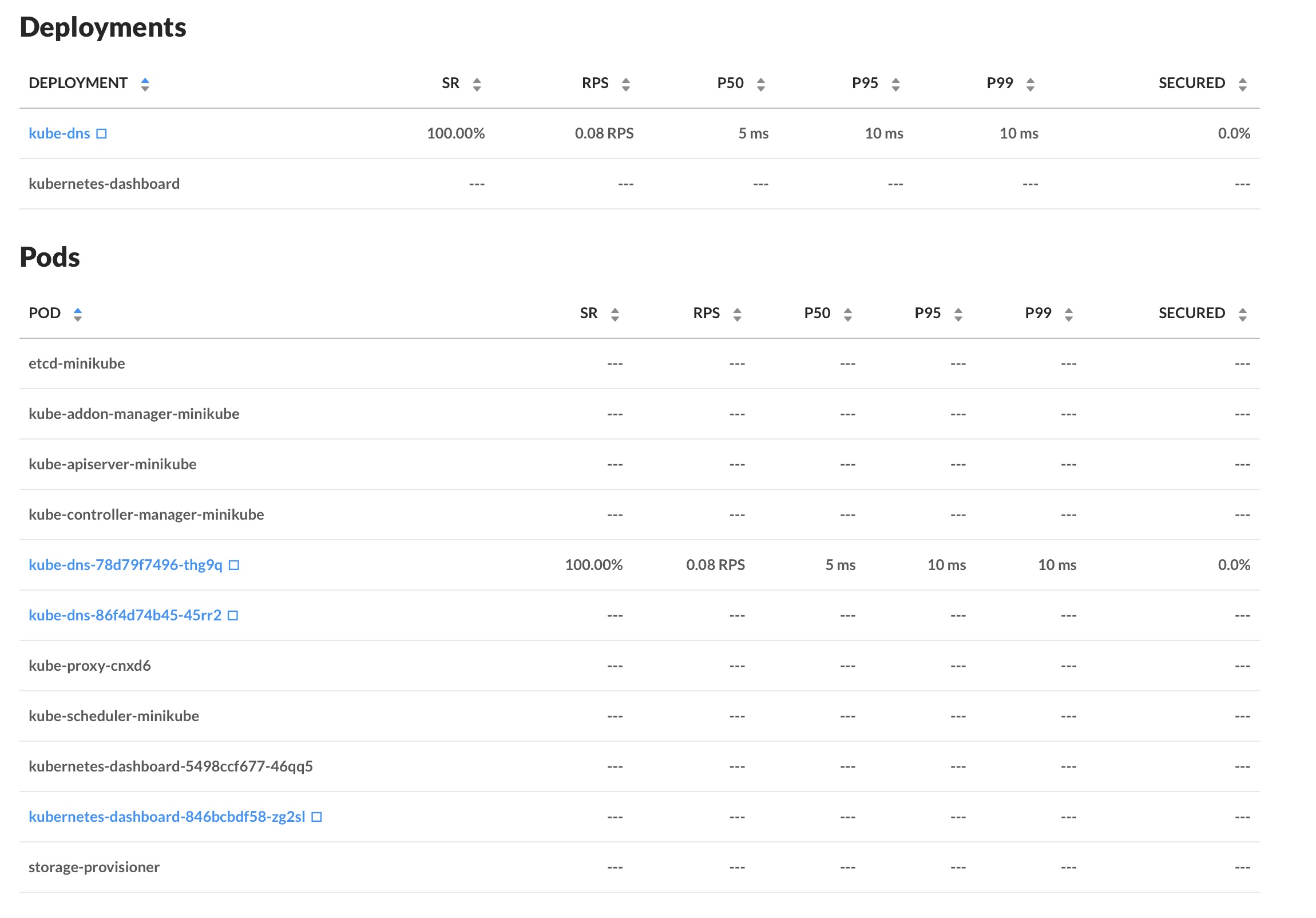This screenshot has width=1316, height=918.
Task: Select storage-provisioner pod name
Action: click(94, 868)
